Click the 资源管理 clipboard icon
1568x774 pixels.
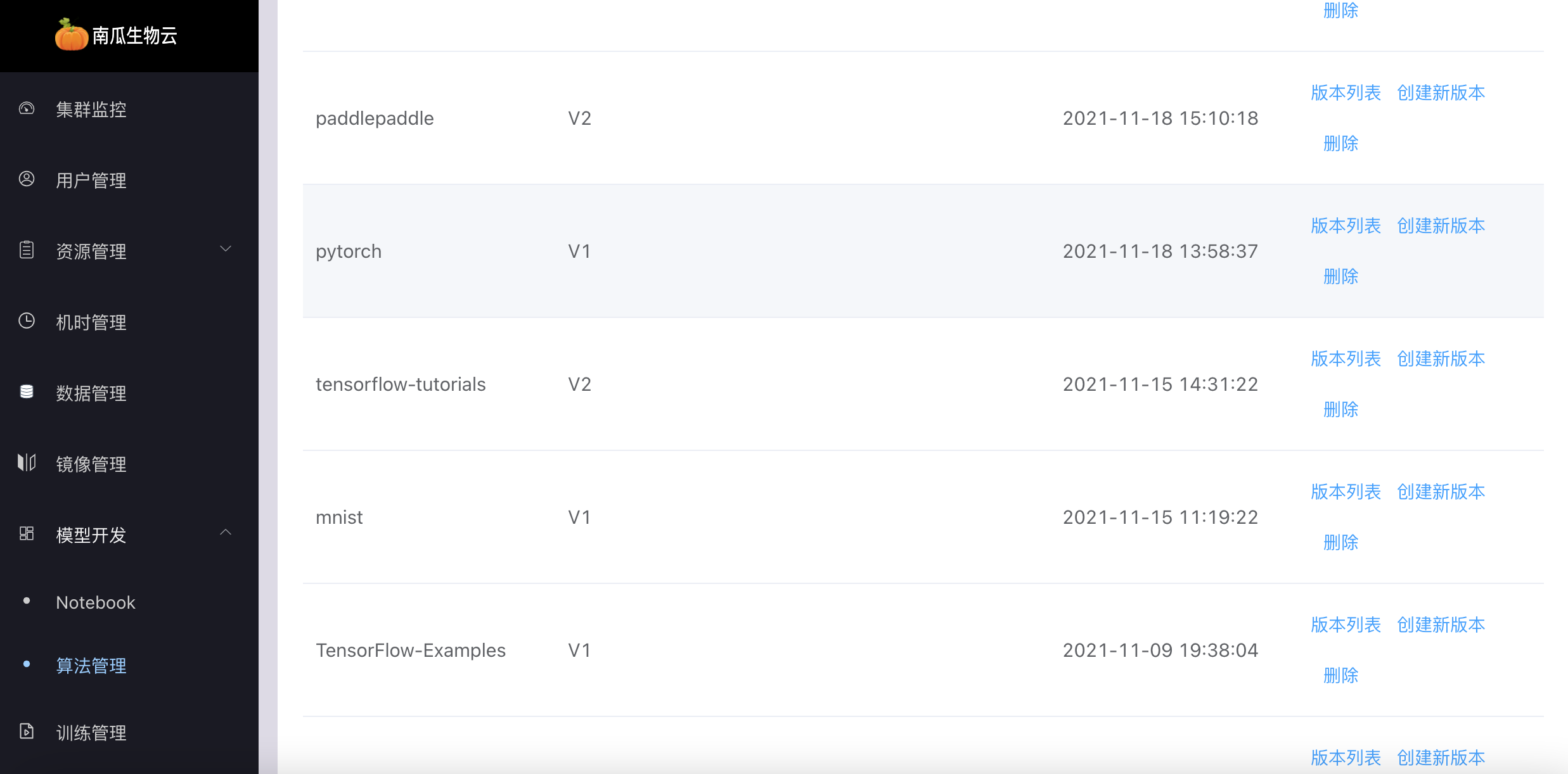pyautogui.click(x=27, y=250)
